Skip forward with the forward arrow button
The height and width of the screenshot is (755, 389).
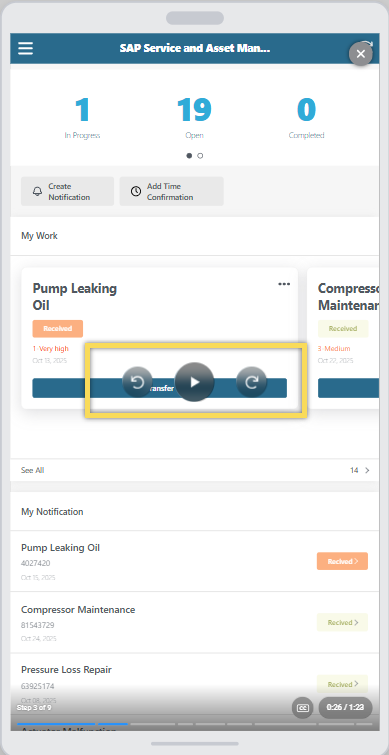coord(251,382)
